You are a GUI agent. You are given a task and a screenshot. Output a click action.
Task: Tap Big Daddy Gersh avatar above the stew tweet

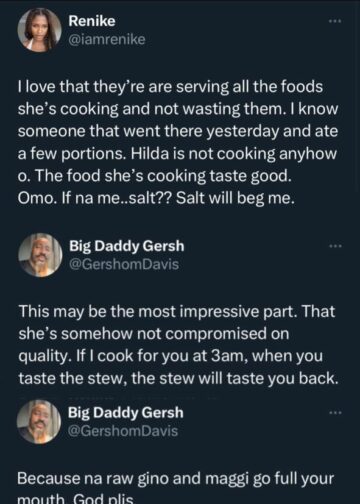click(40, 255)
